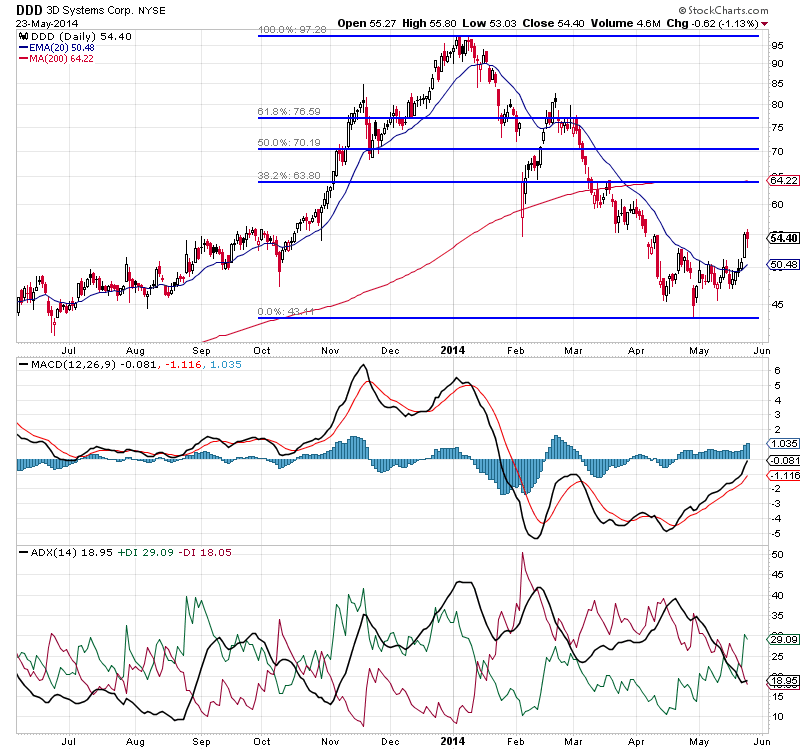Click the chart date 23-May-2014
800x750 pixels.
point(47,23)
